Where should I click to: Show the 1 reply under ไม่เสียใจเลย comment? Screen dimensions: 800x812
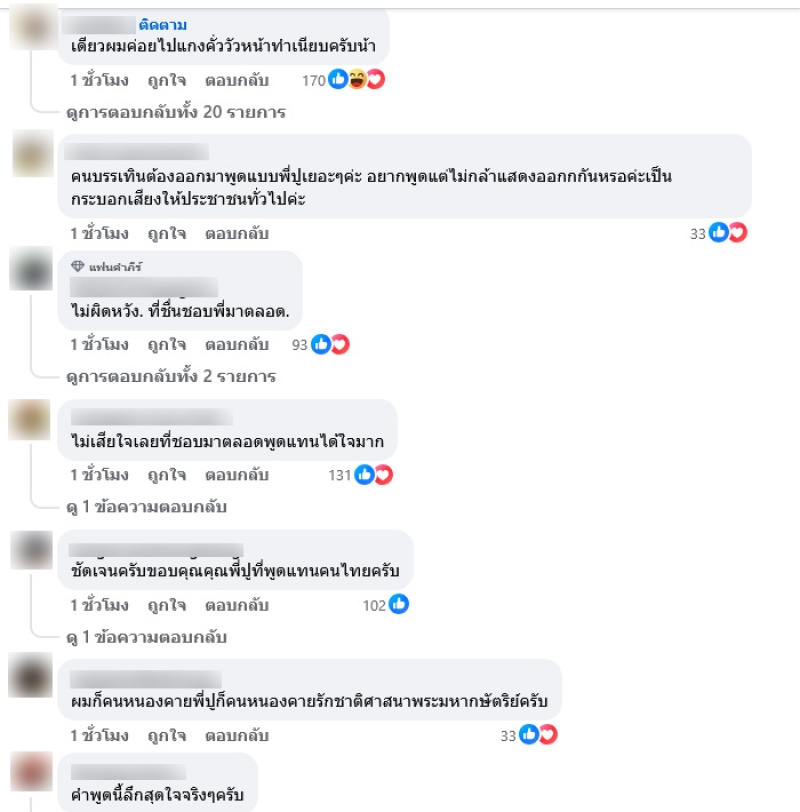[147, 507]
